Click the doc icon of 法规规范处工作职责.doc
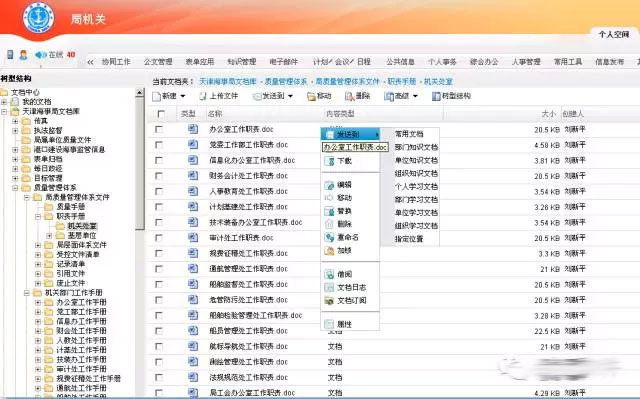The width and height of the screenshot is (640, 399). 193,377
